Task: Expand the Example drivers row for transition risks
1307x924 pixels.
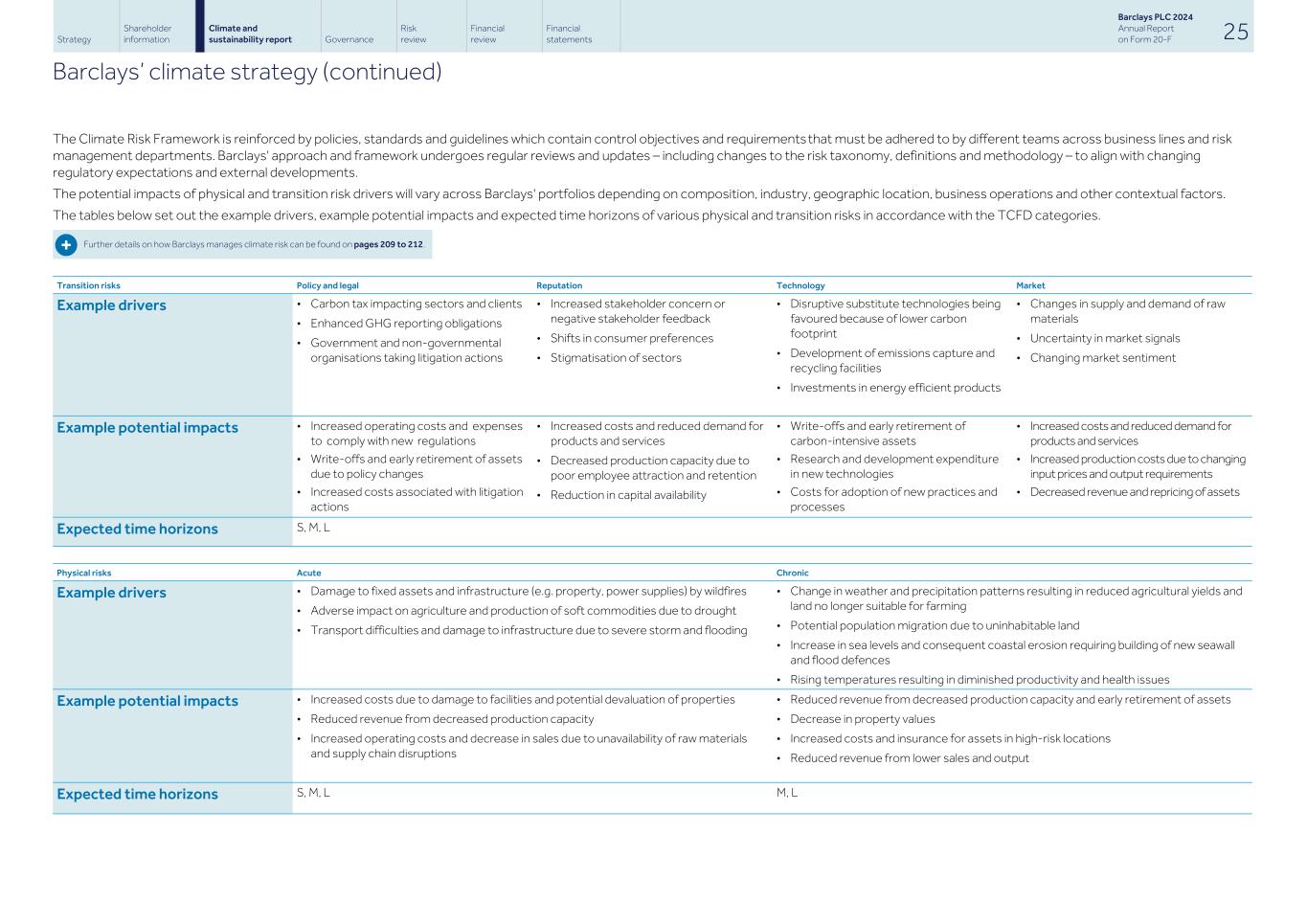Action: [111, 304]
